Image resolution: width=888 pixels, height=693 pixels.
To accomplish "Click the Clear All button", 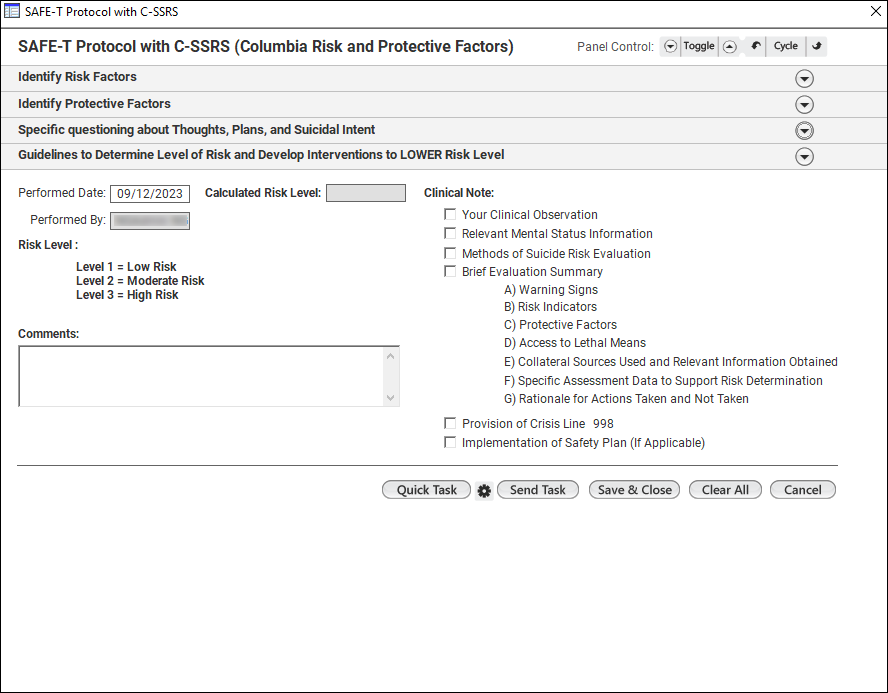I will tap(725, 490).
